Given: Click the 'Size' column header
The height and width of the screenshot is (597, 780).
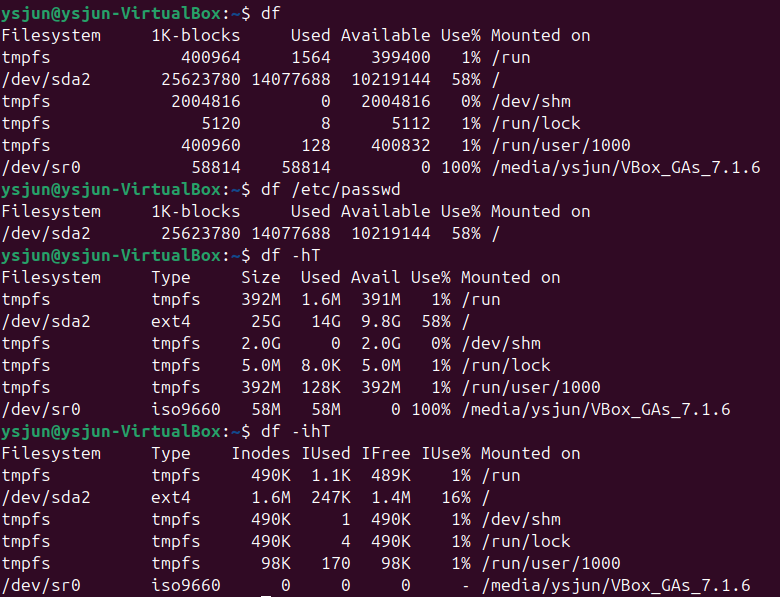Looking at the screenshot, I should [261, 278].
